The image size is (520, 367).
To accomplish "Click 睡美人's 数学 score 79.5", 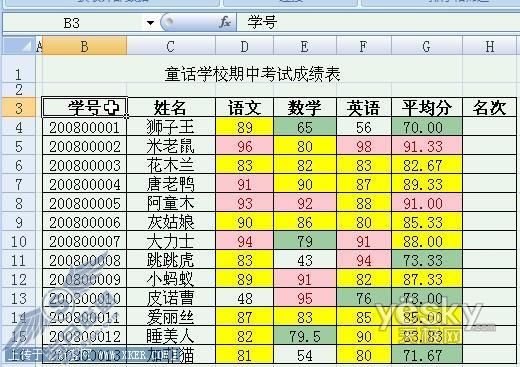I will coord(305,336).
